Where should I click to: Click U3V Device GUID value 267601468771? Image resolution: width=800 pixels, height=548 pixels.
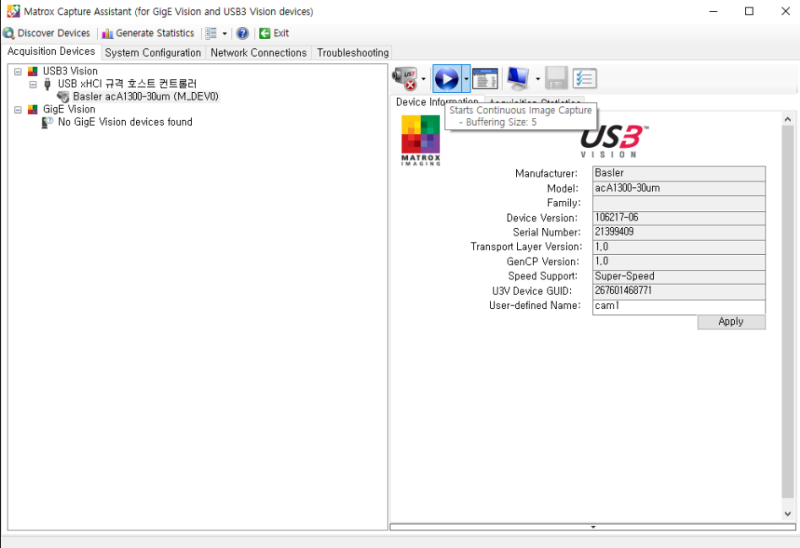(679, 291)
